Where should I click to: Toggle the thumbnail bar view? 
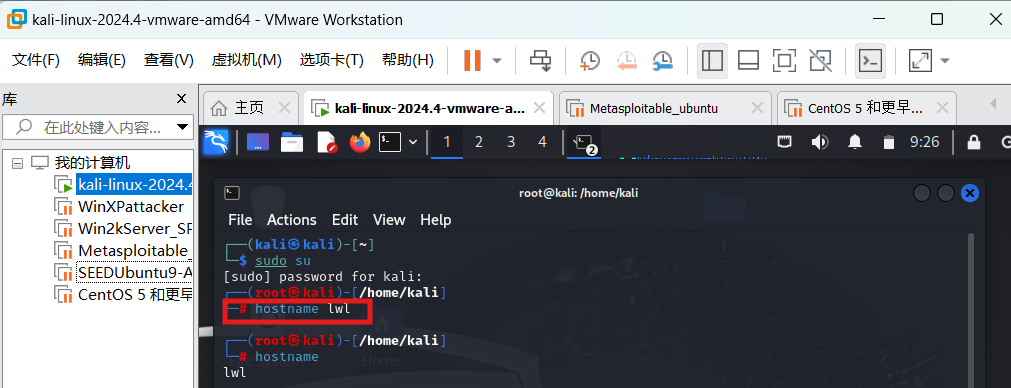coord(749,61)
